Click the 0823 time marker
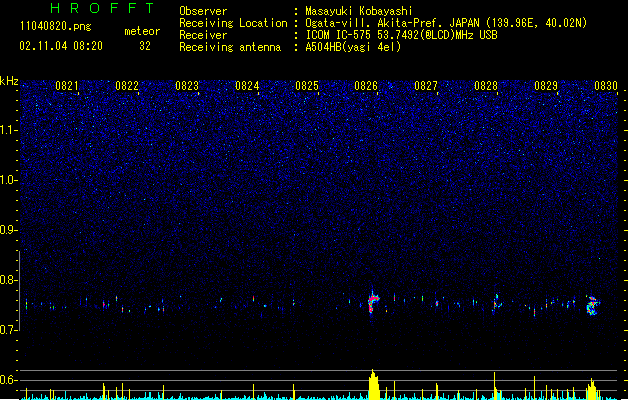 point(187,86)
